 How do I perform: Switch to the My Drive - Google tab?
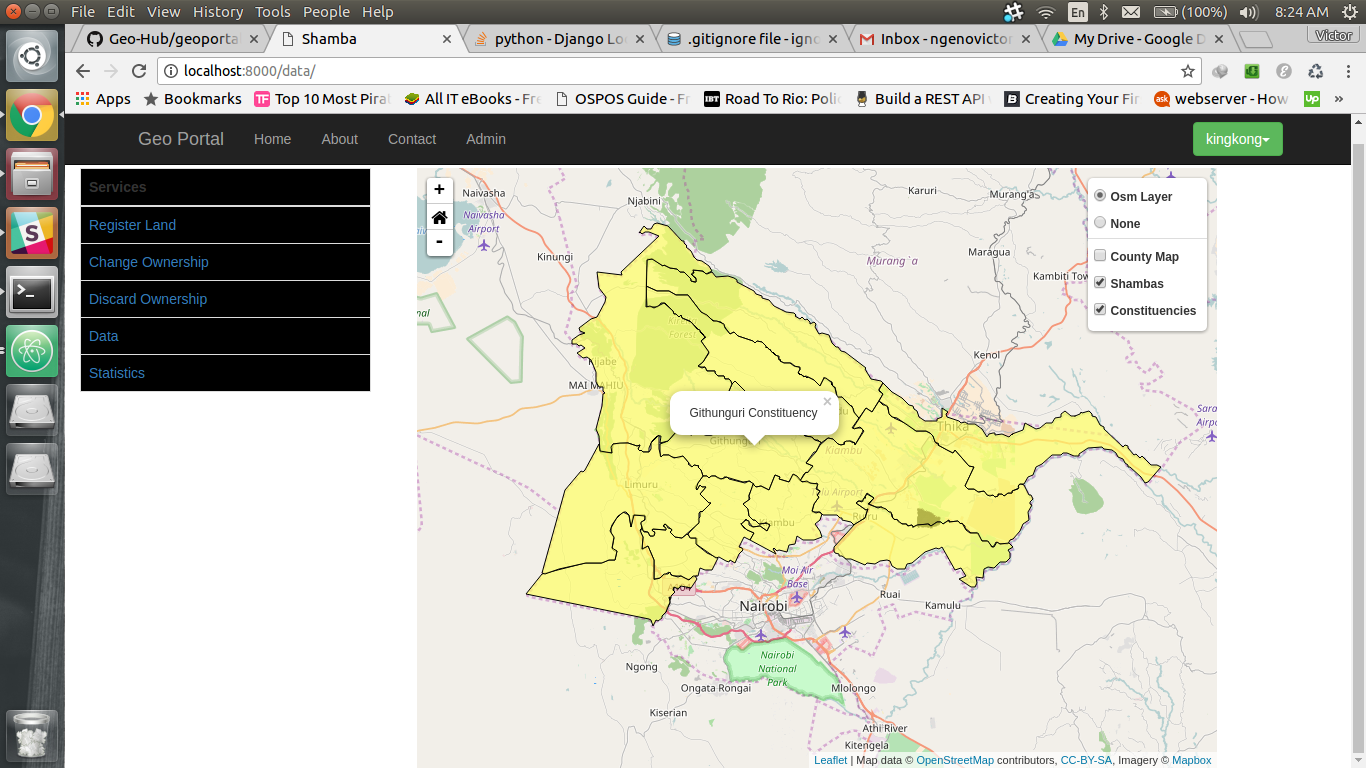point(1136,39)
